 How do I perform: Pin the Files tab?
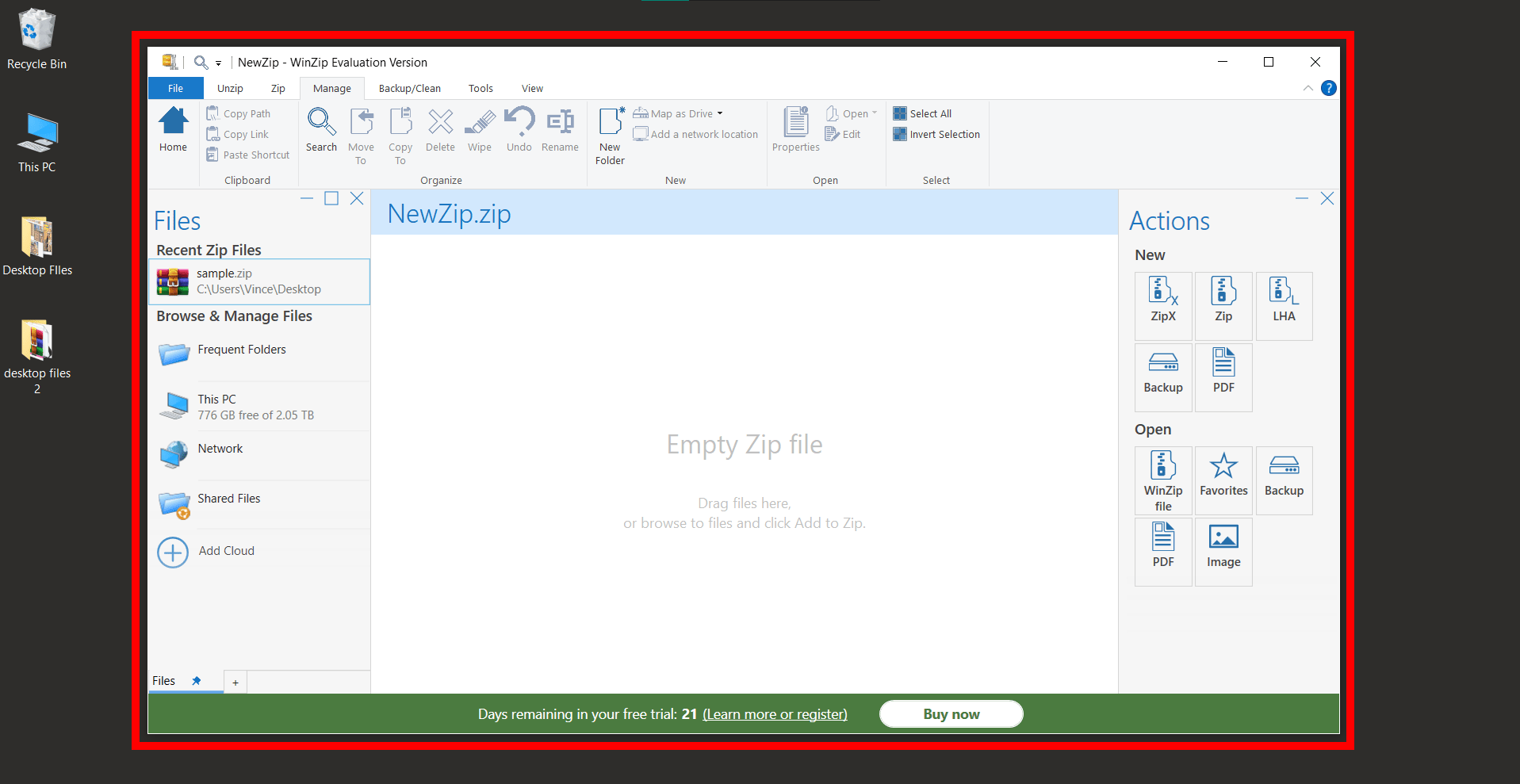point(195,681)
